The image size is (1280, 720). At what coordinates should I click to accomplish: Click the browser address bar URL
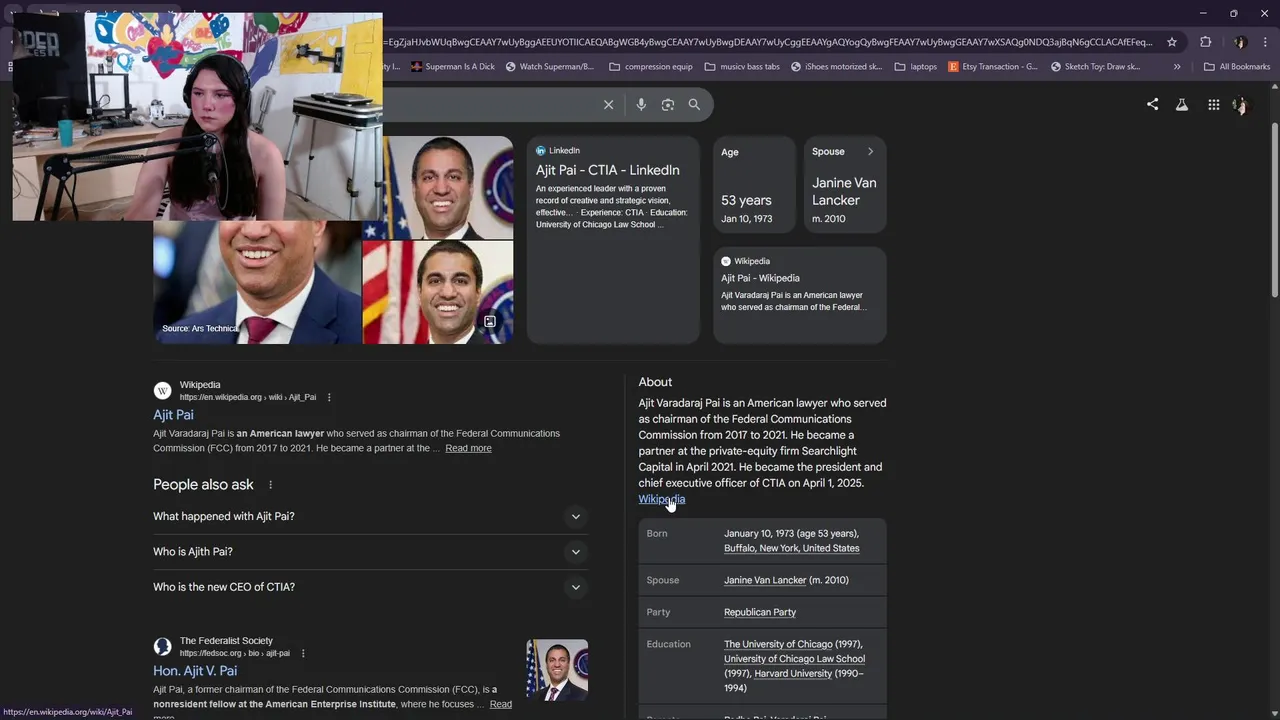click(x=767, y=42)
